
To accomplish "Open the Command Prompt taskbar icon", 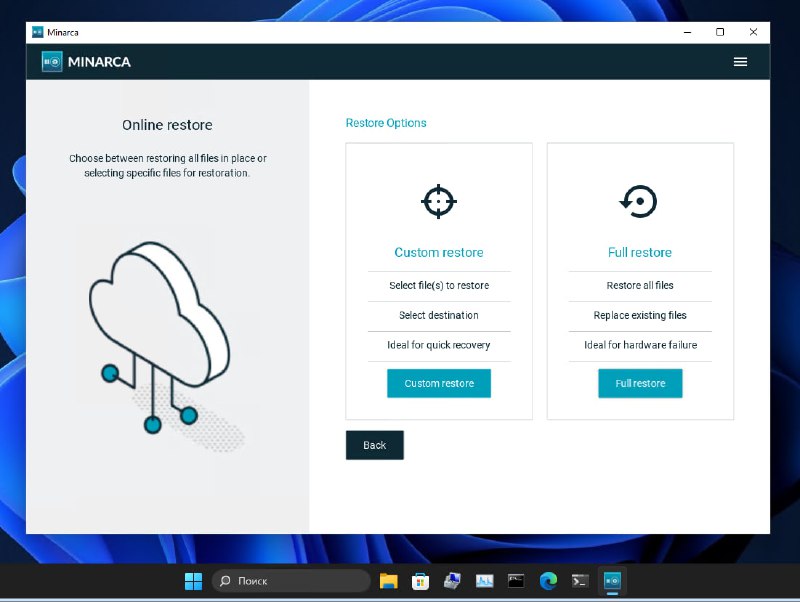I will (x=516, y=581).
